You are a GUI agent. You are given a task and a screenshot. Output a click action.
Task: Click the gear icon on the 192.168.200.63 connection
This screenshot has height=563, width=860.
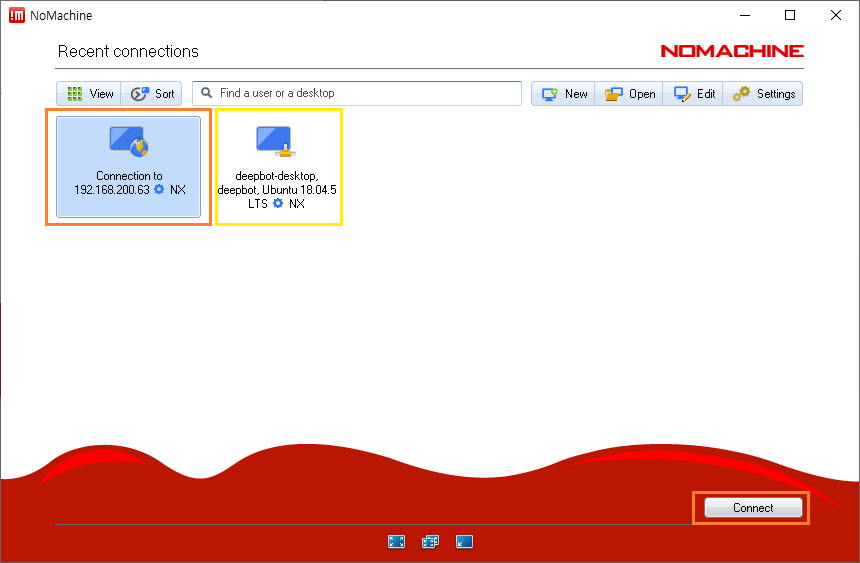(x=159, y=189)
